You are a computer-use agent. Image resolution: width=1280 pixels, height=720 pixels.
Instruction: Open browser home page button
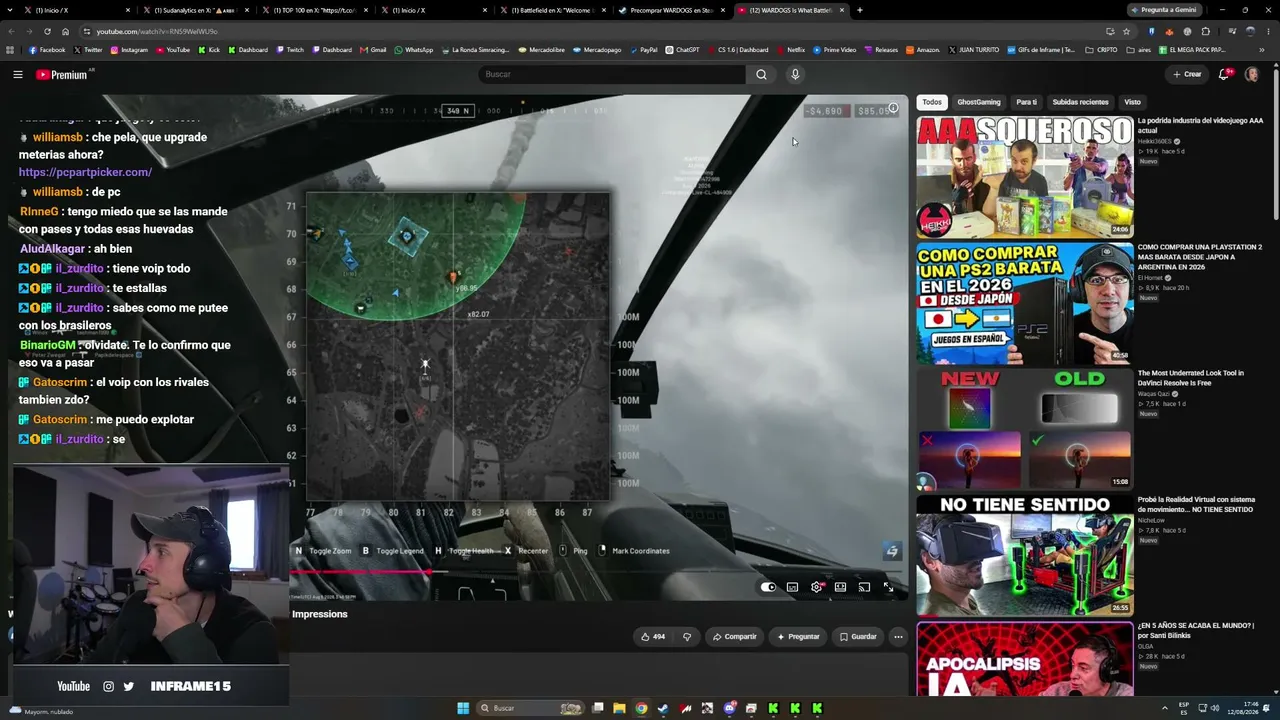tap(65, 31)
